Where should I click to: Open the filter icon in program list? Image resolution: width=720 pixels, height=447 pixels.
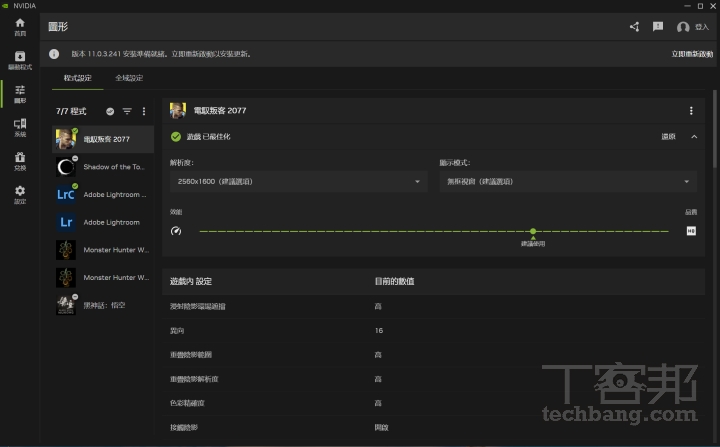[x=127, y=111]
